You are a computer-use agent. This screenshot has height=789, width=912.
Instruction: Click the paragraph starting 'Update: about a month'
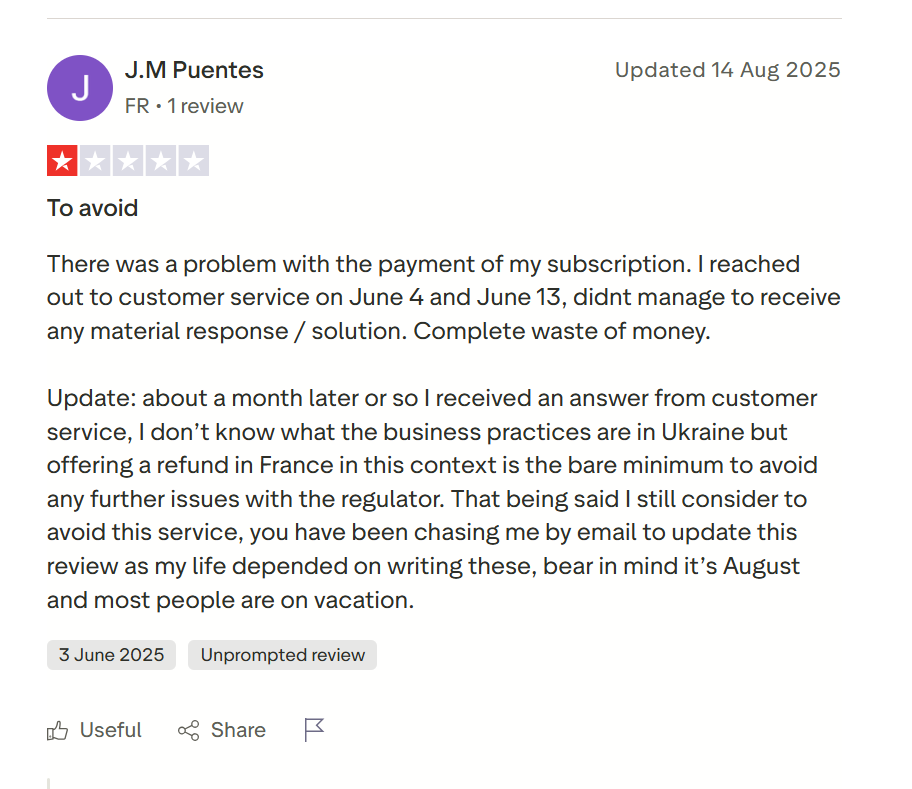[x=432, y=499]
